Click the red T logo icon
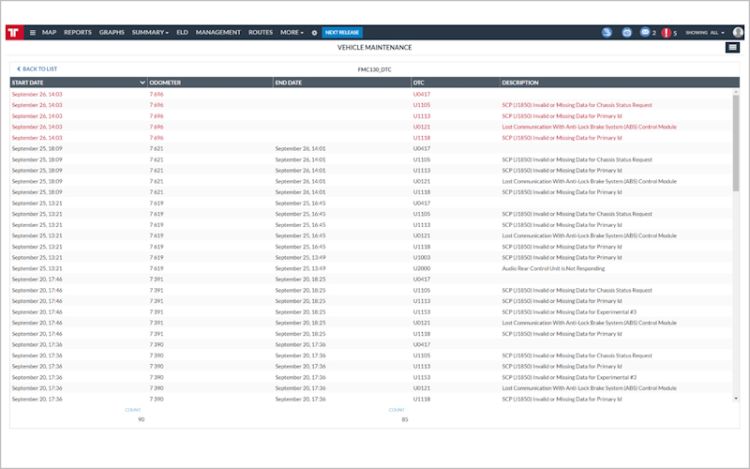The image size is (750, 469). (x=15, y=32)
